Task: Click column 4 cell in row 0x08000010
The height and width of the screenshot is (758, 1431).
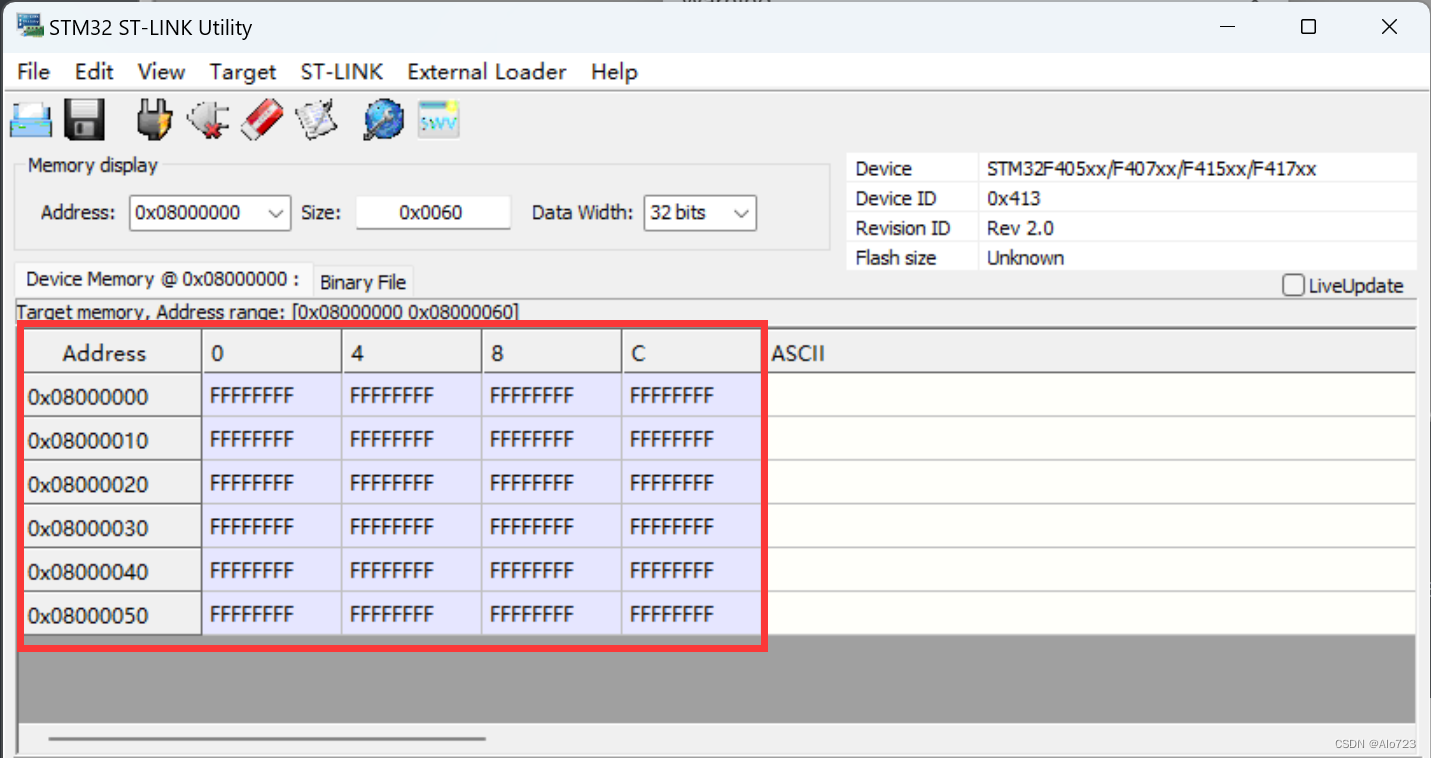Action: [x=412, y=440]
